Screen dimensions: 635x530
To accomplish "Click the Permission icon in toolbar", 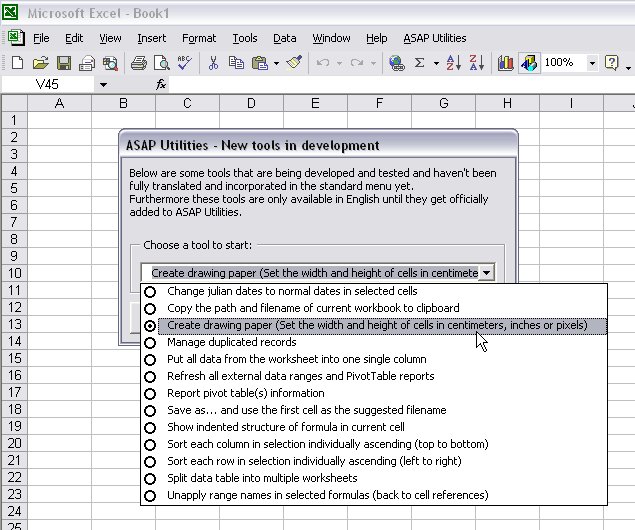I will [x=87, y=63].
